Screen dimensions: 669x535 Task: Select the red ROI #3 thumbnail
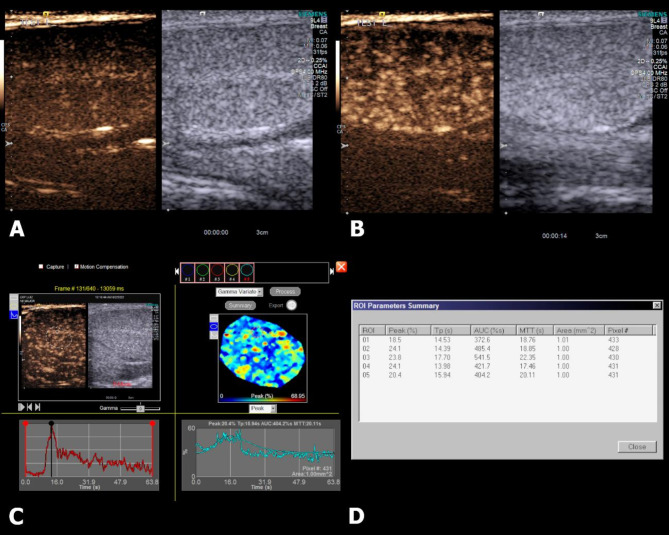[x=217, y=273]
